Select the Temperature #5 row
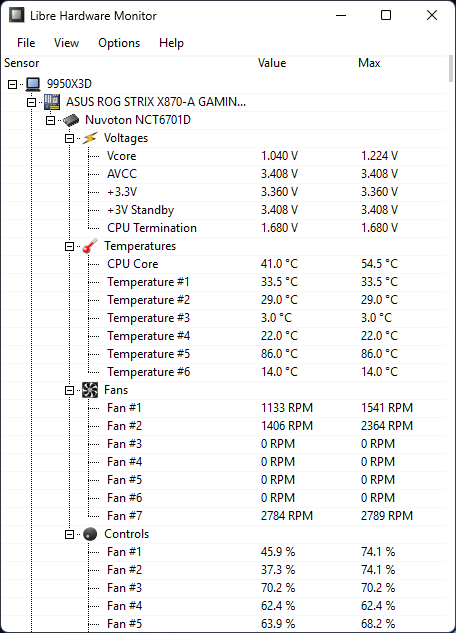This screenshot has width=456, height=633. click(224, 354)
